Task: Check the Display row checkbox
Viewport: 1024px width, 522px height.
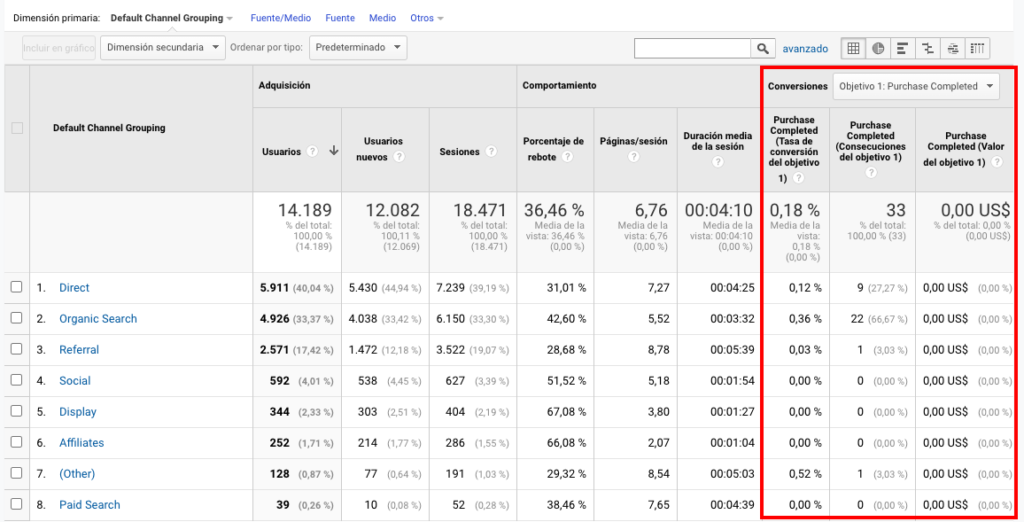Action: click(x=16, y=411)
